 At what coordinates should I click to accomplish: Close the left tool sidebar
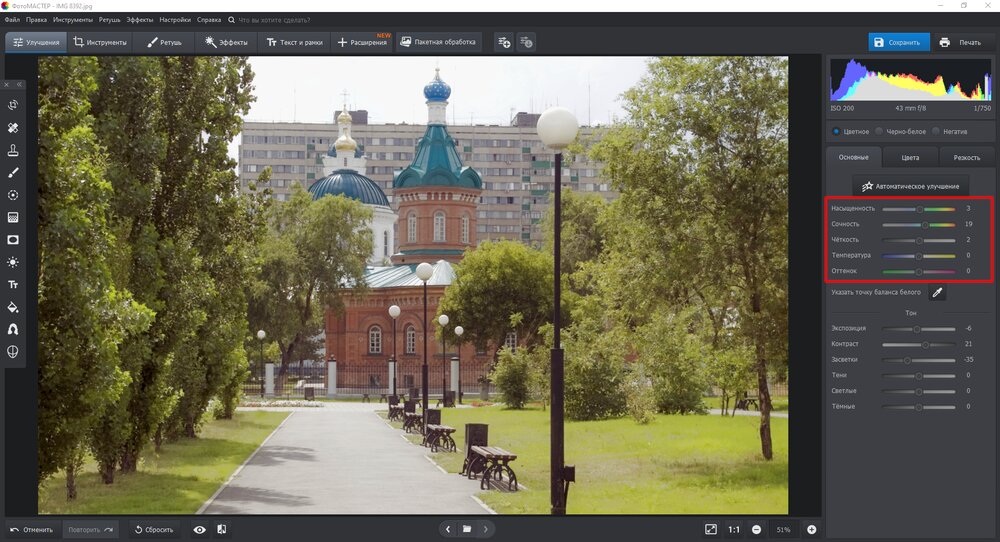[6, 84]
